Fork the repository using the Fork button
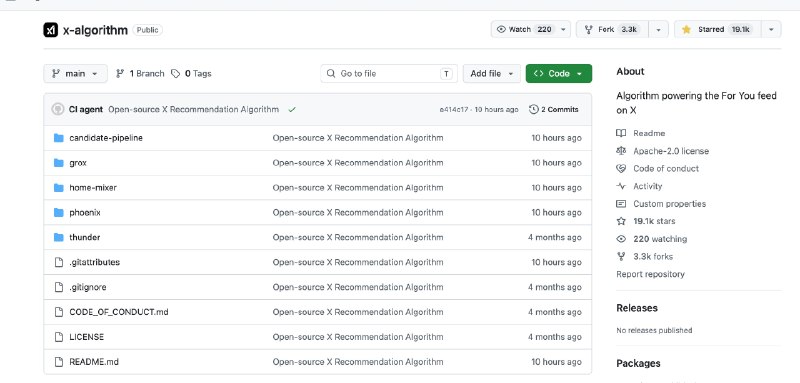The image size is (800, 383). click(x=612, y=30)
